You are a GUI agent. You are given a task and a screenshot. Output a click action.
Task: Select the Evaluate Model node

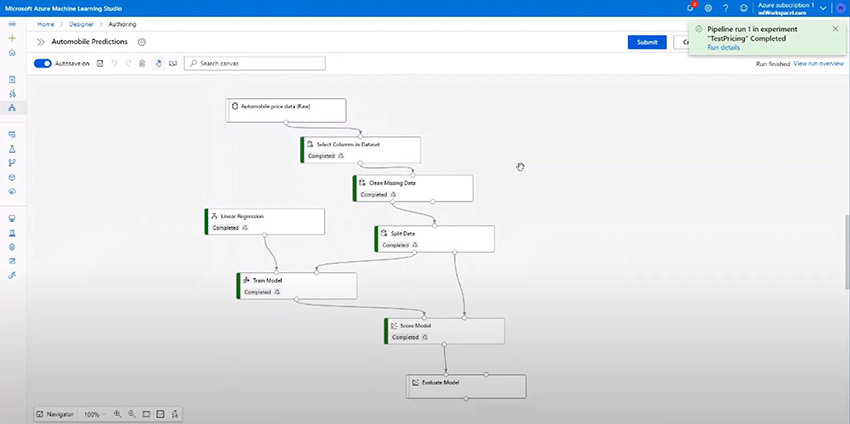[x=466, y=386]
